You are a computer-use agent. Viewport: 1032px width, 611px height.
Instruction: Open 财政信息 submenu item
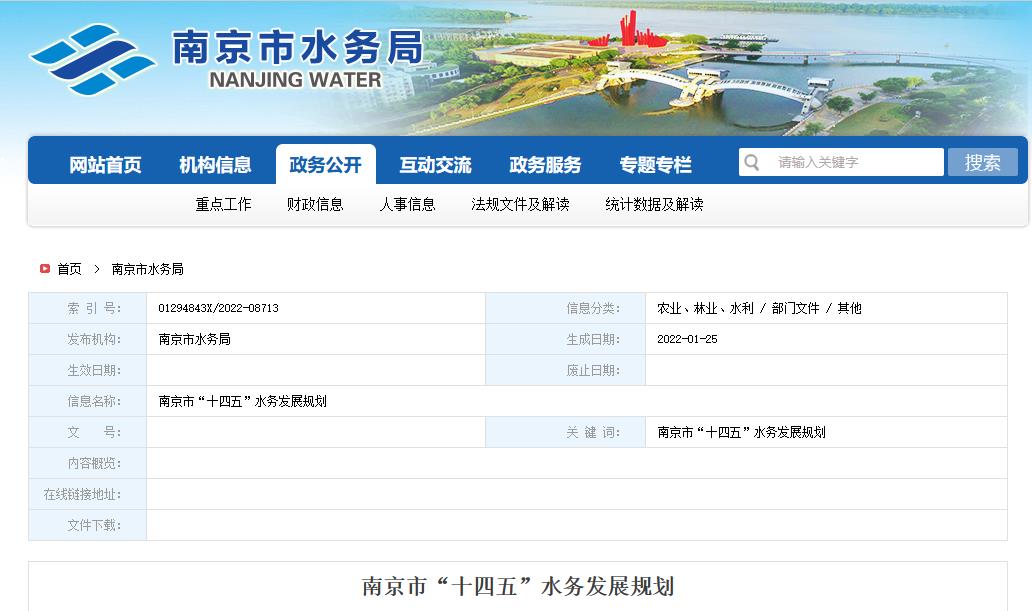click(315, 204)
